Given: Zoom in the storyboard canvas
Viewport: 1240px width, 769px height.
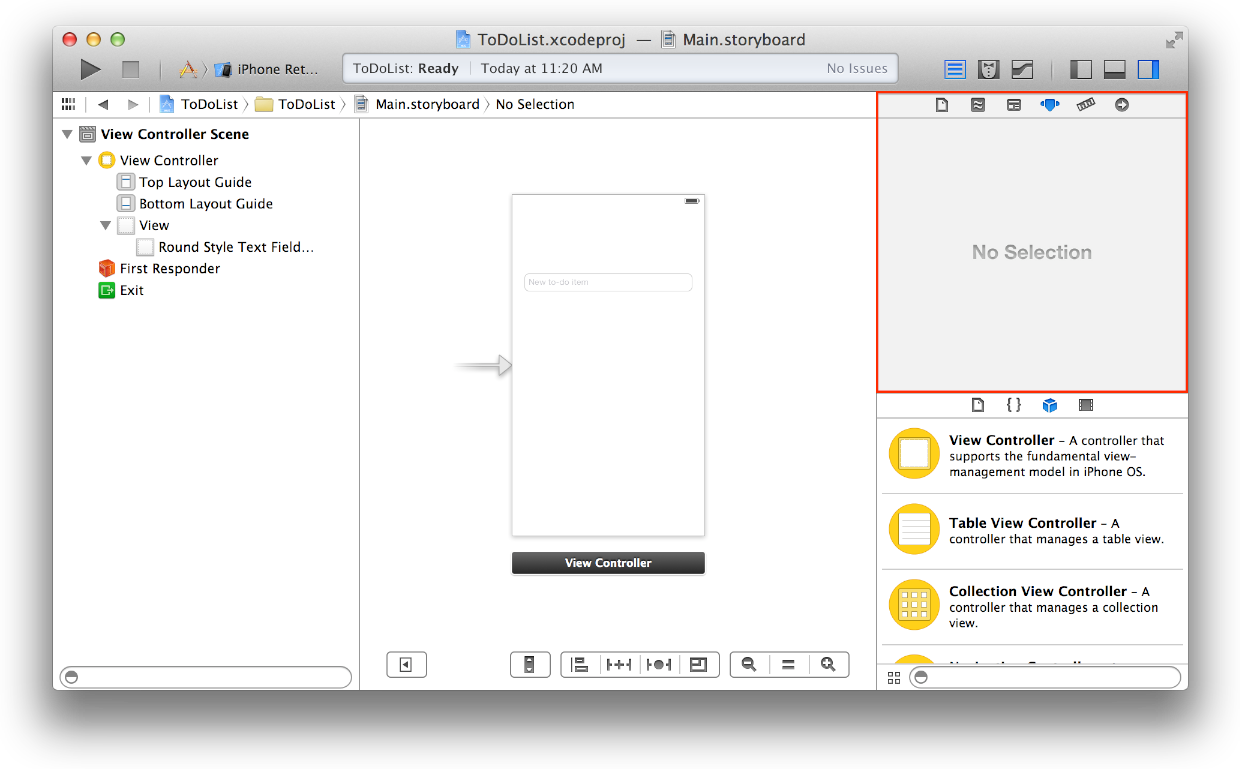Looking at the screenshot, I should pos(828,664).
